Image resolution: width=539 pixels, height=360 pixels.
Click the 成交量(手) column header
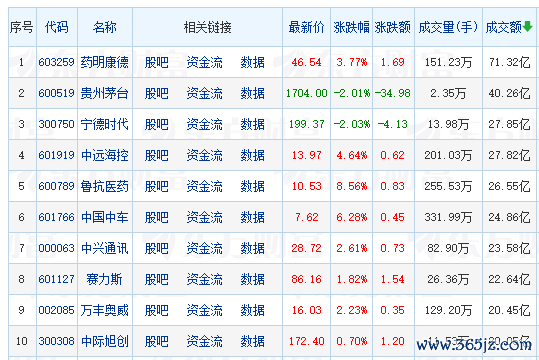pyautogui.click(x=448, y=27)
